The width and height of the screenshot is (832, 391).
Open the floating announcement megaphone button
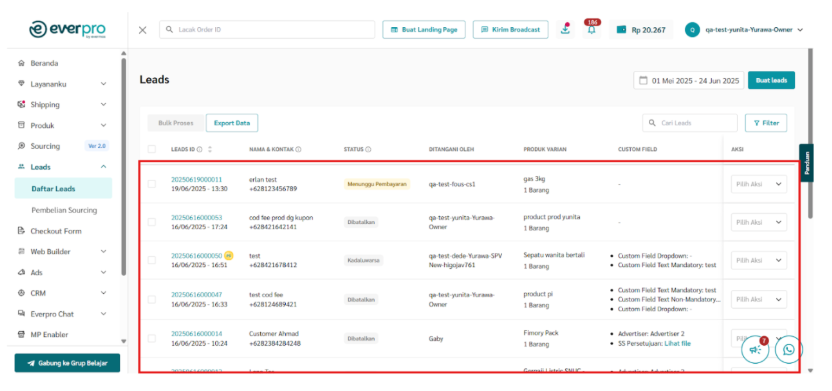coord(755,350)
